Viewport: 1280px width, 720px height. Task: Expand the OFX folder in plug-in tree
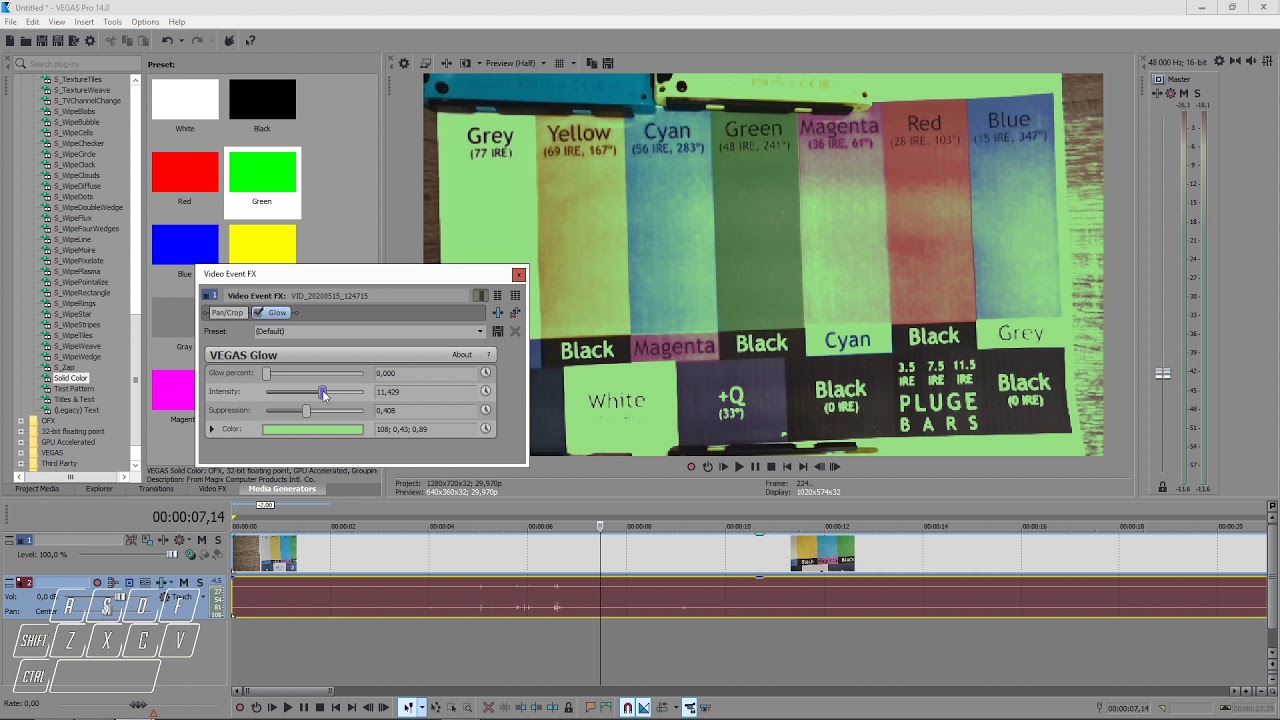pos(21,421)
